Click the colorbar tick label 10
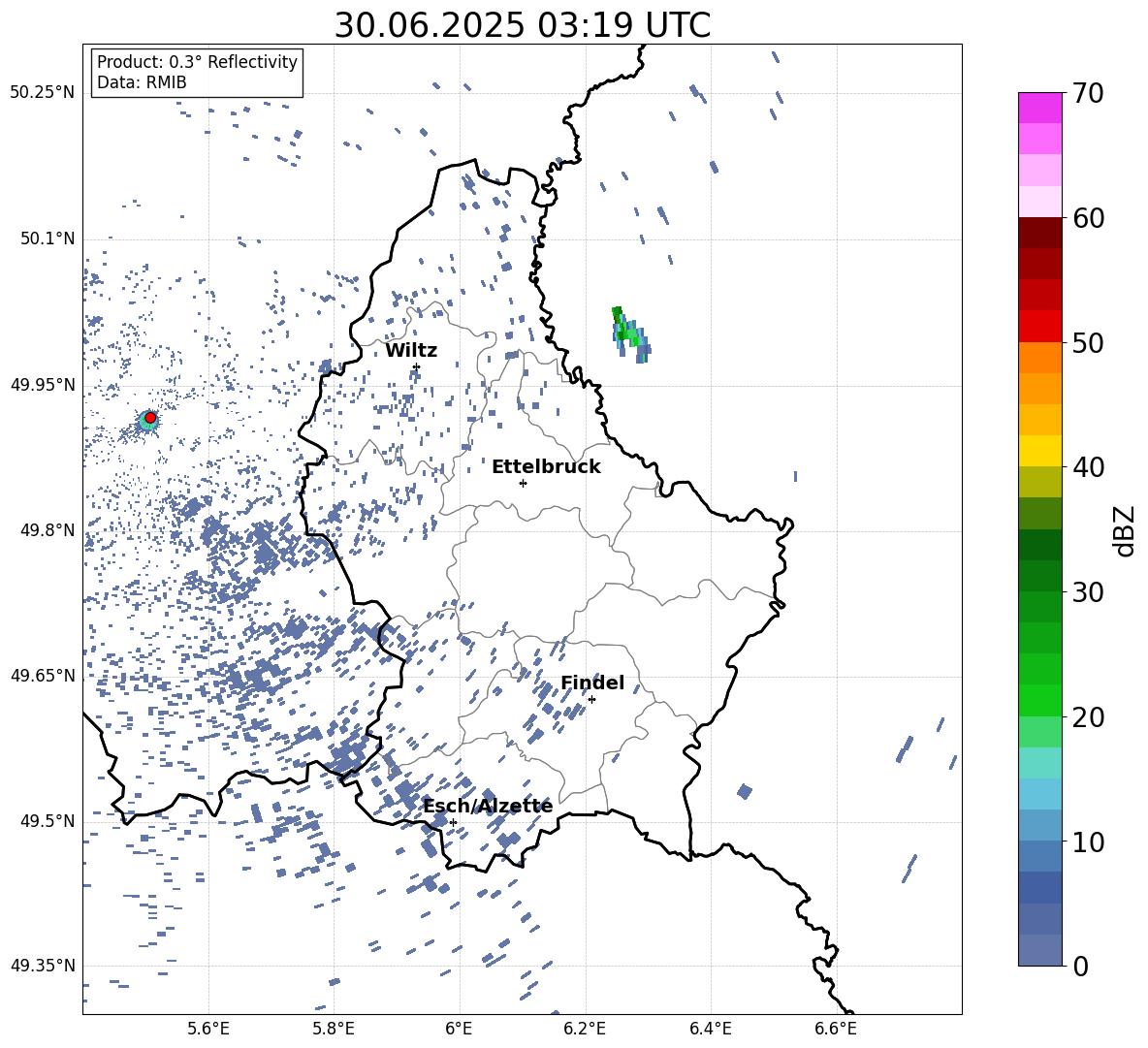The width and height of the screenshot is (1148, 1048). point(1088,842)
